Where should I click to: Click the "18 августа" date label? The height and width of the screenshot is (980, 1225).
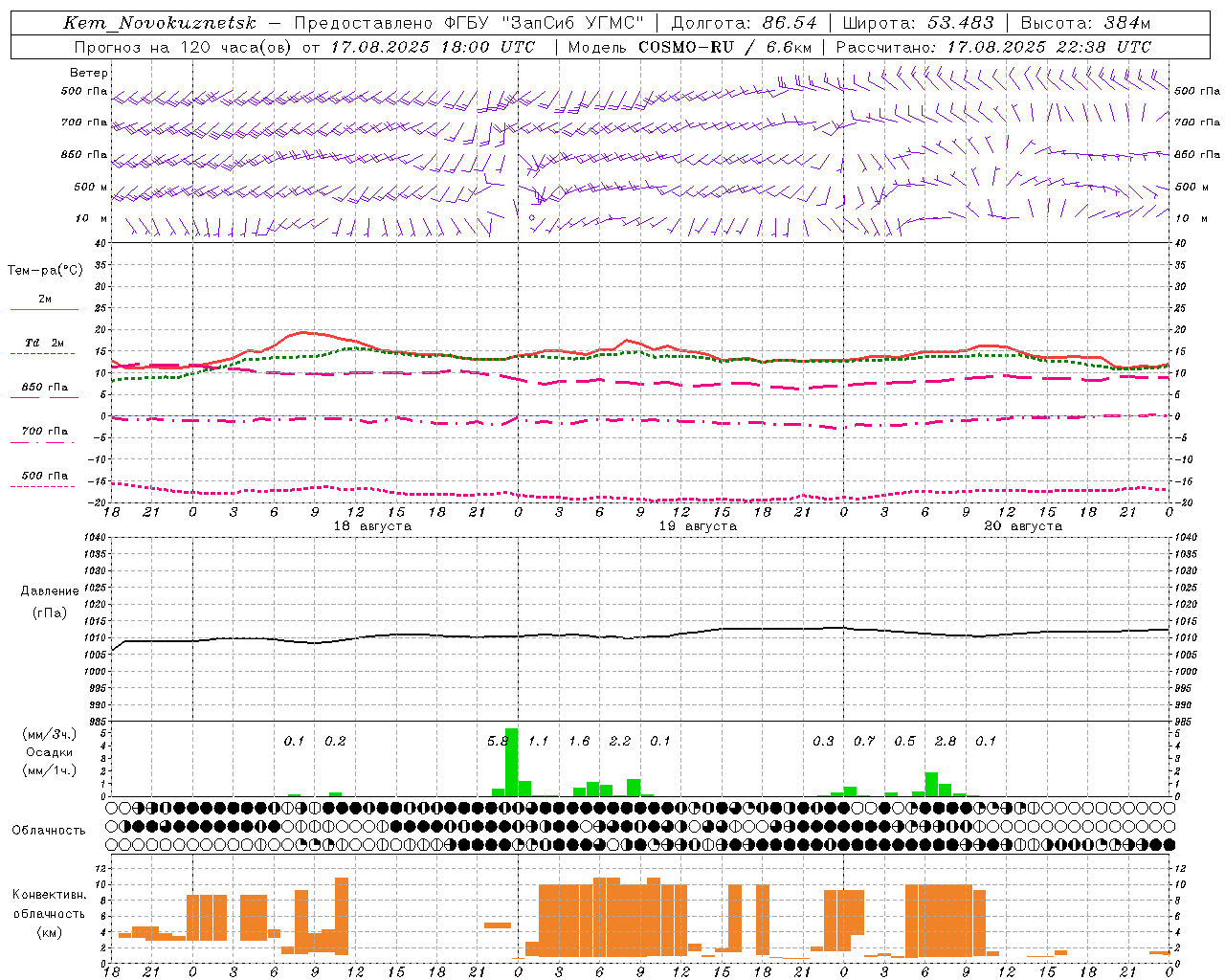click(x=372, y=526)
